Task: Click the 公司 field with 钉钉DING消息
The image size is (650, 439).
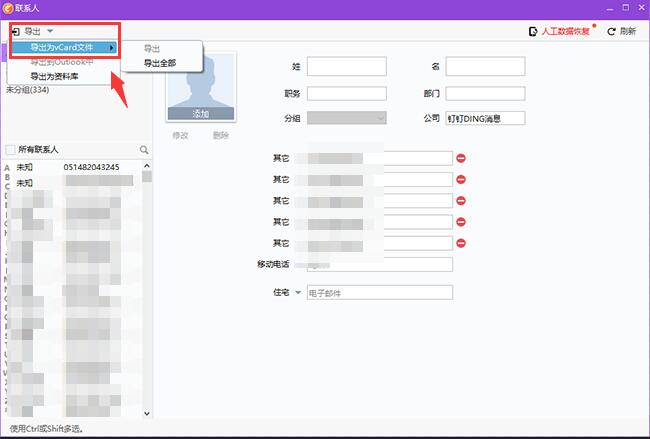Action: (485, 118)
